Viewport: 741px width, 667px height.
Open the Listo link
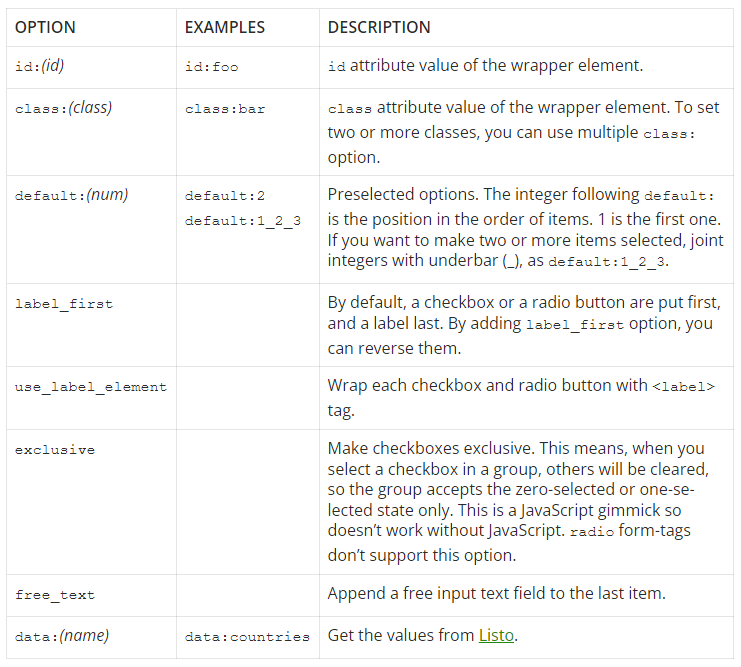pyautogui.click(x=496, y=635)
